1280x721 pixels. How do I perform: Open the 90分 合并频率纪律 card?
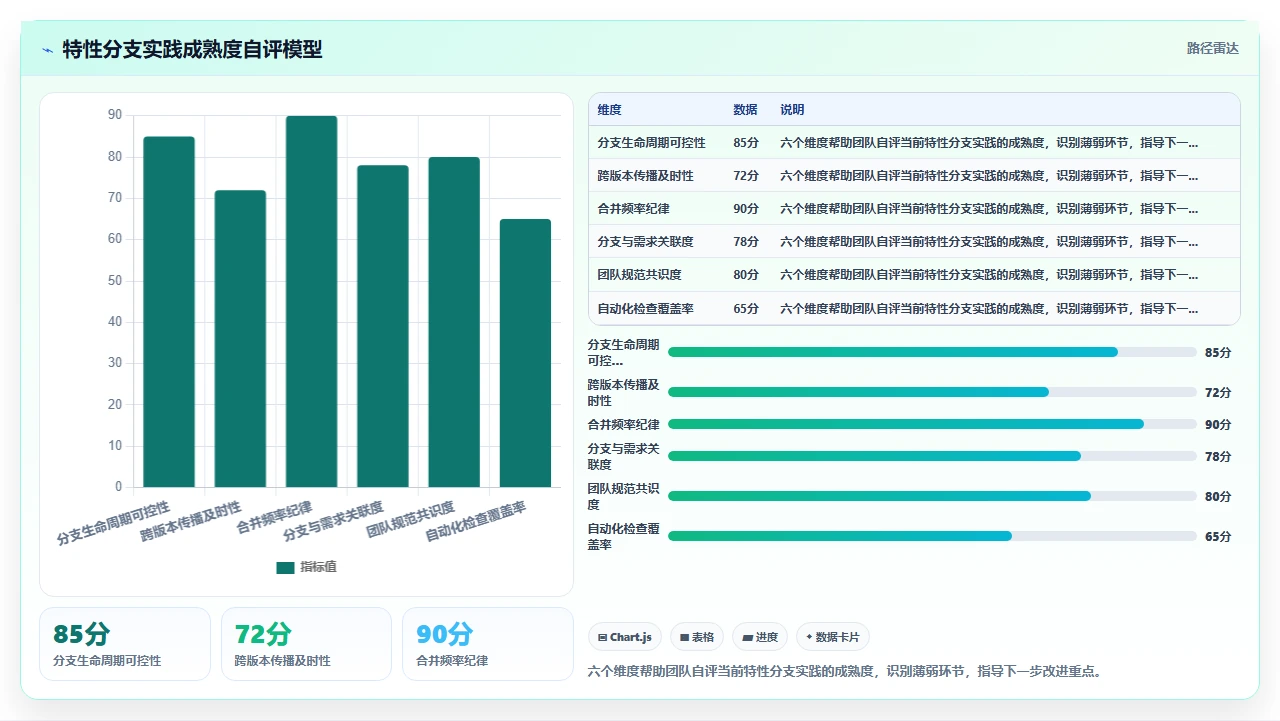pyautogui.click(x=488, y=644)
